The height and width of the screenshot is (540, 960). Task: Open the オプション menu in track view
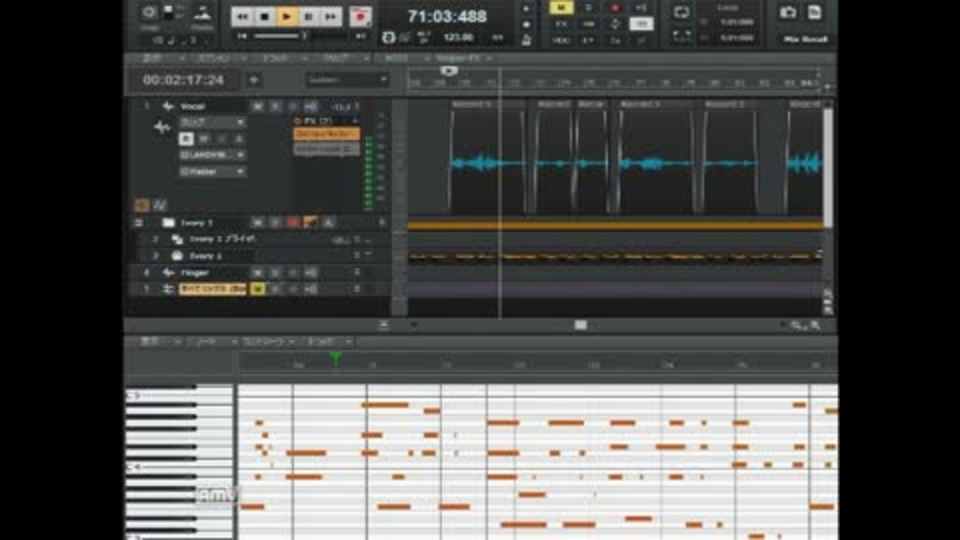point(214,58)
